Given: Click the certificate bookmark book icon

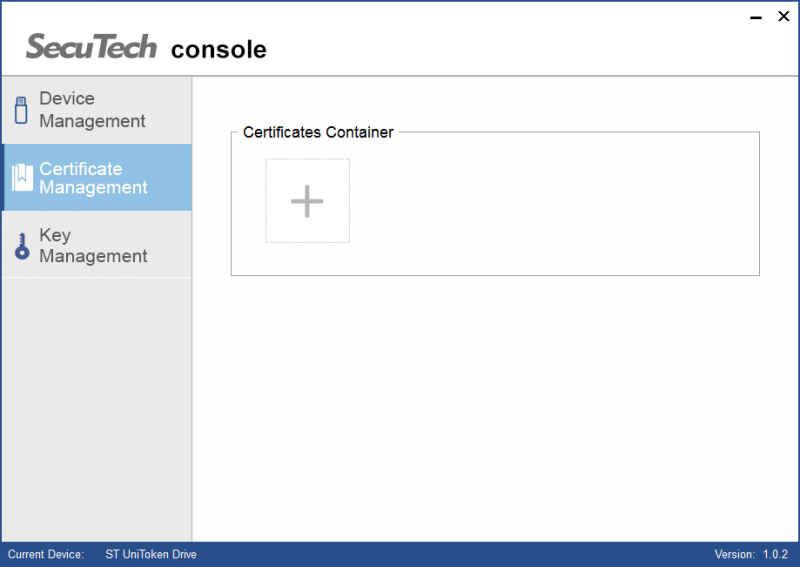Looking at the screenshot, I should click(22, 178).
